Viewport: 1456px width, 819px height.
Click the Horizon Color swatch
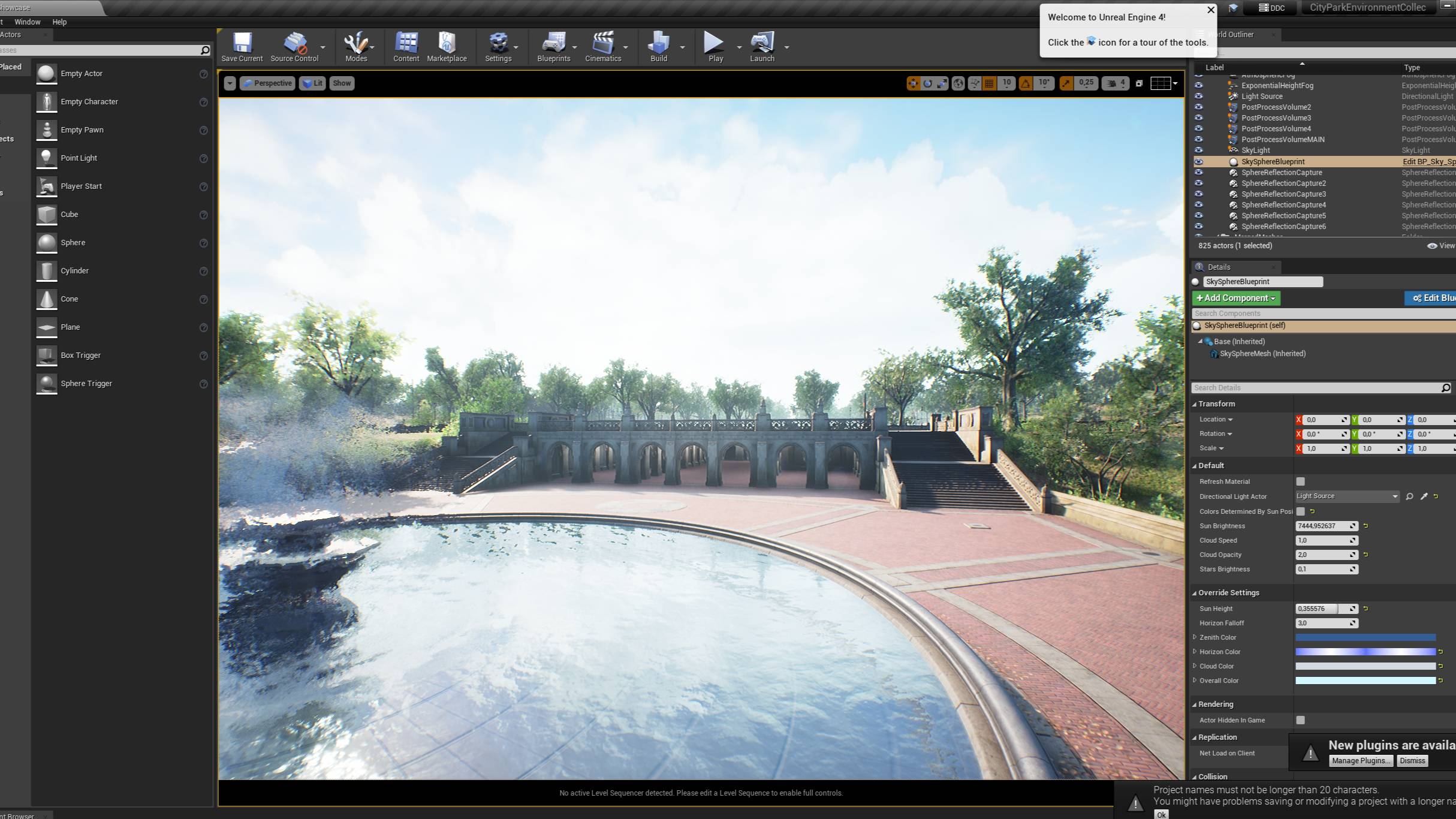point(1365,652)
